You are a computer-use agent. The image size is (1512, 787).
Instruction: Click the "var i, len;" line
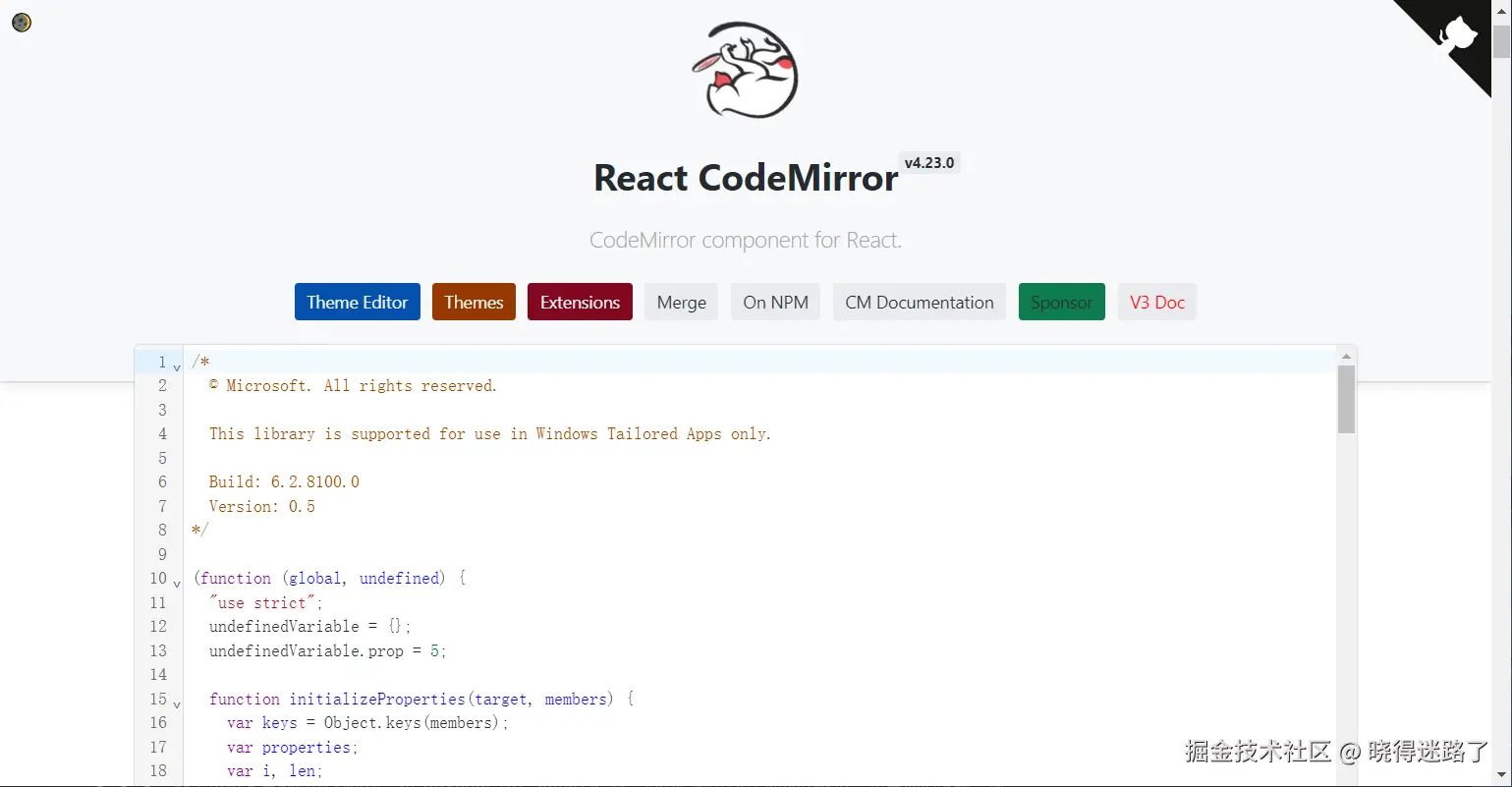(275, 770)
